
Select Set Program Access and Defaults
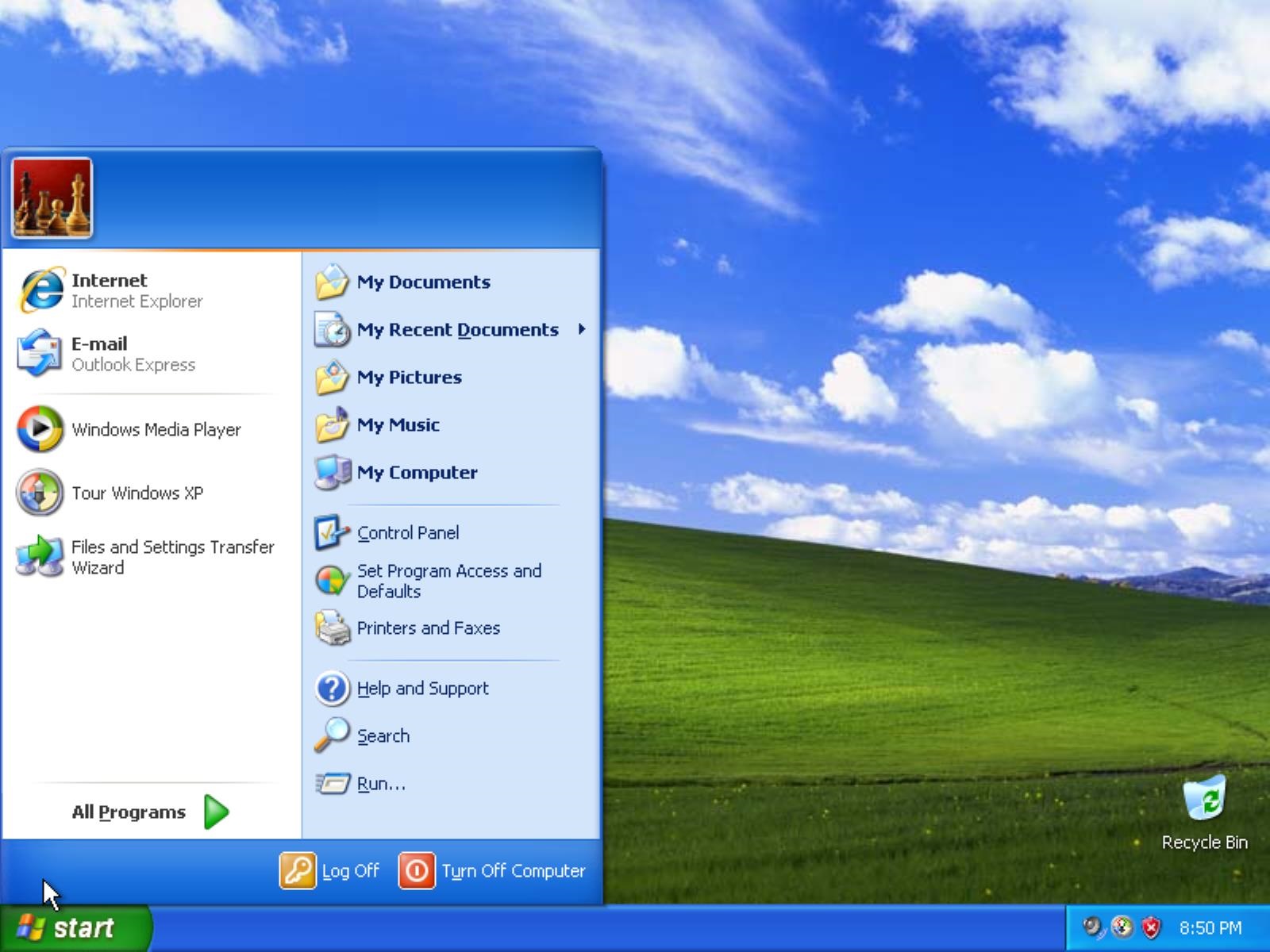click(449, 581)
